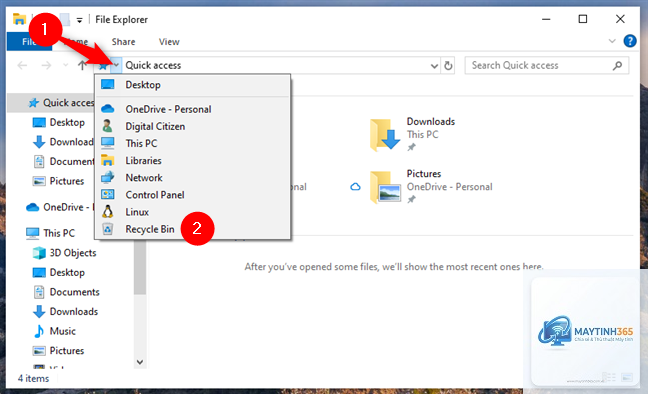Select Libraries in dropdown list
The height and width of the screenshot is (394, 648).
click(x=193, y=160)
